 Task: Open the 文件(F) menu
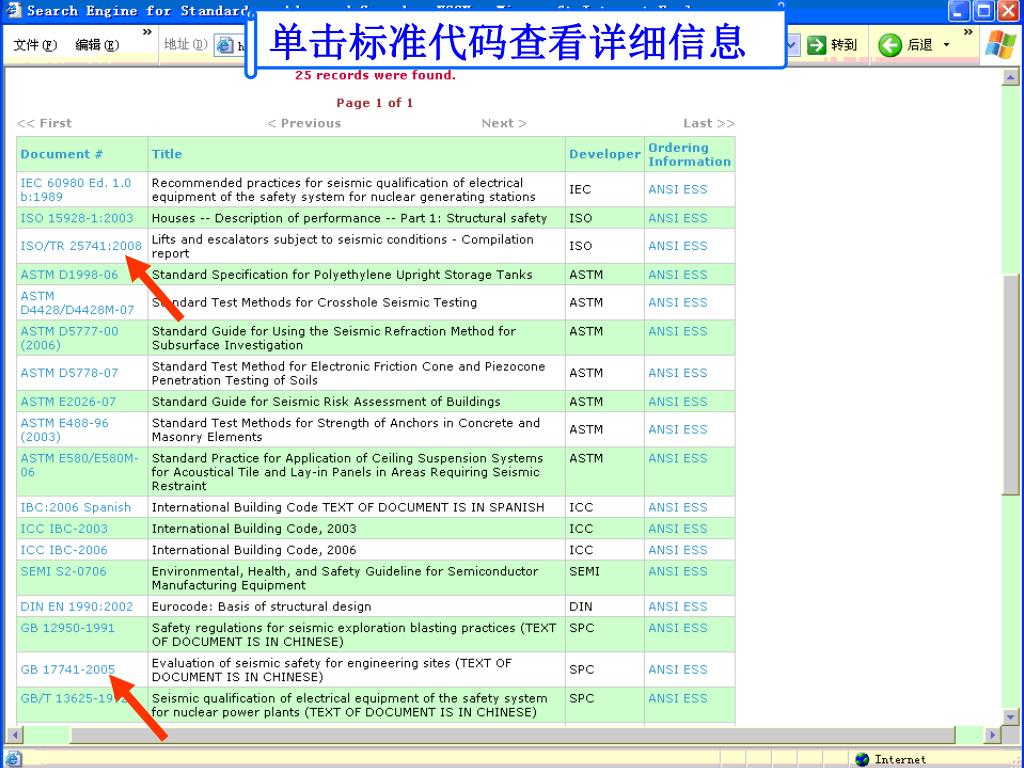point(35,45)
